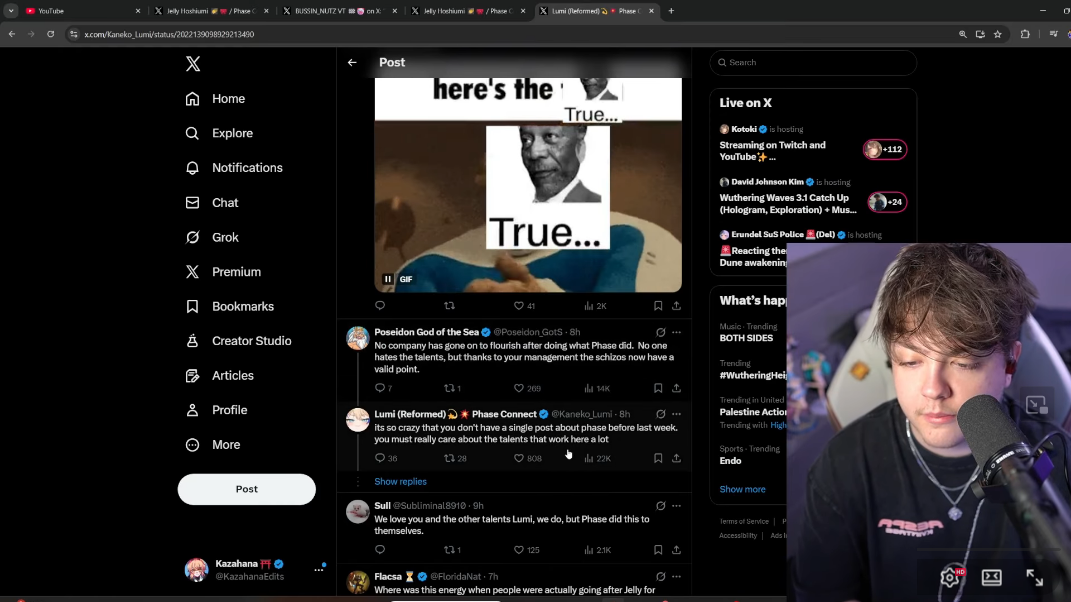Reply to Poseidon's post with 7 replies
Image resolution: width=1071 pixels, height=602 pixels.
pos(384,388)
